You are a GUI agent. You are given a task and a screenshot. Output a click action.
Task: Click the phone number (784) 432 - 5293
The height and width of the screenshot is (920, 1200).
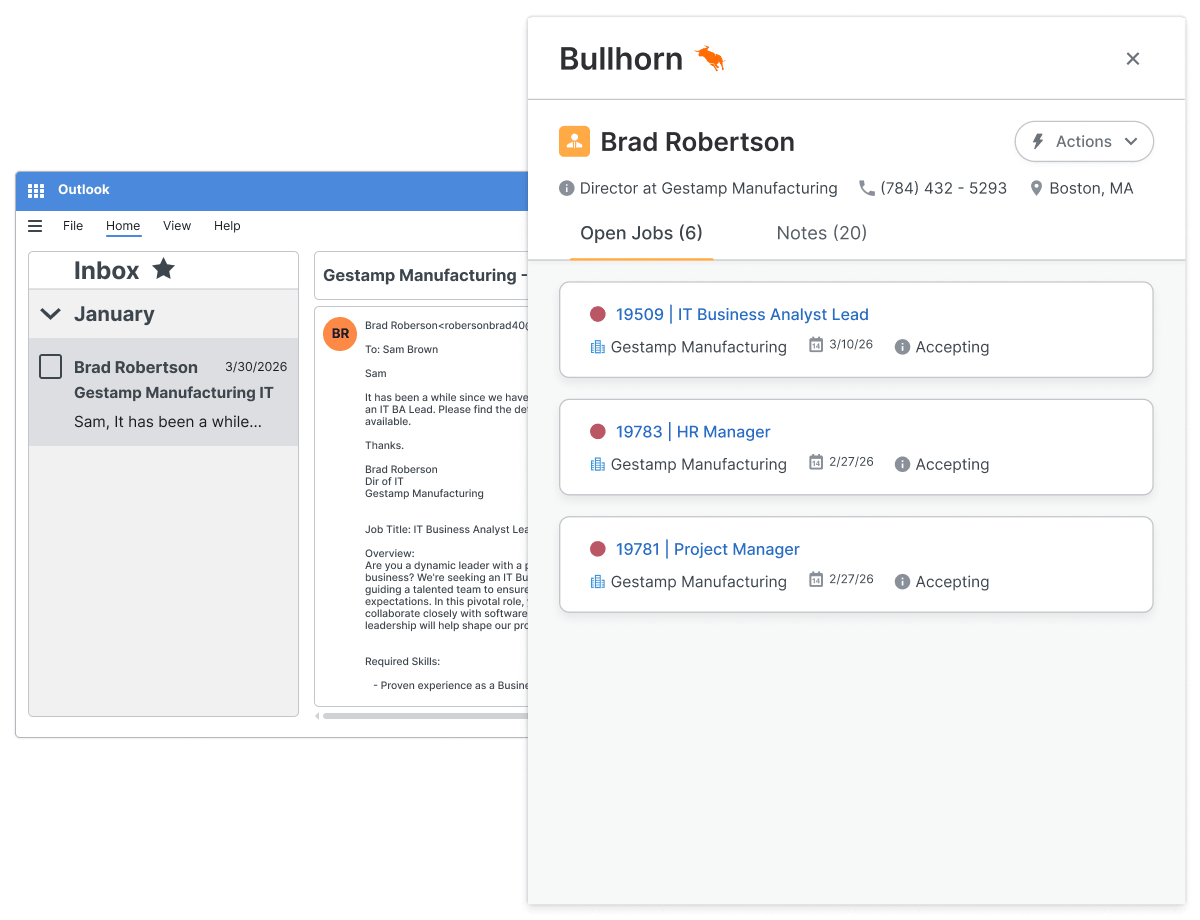[944, 188]
